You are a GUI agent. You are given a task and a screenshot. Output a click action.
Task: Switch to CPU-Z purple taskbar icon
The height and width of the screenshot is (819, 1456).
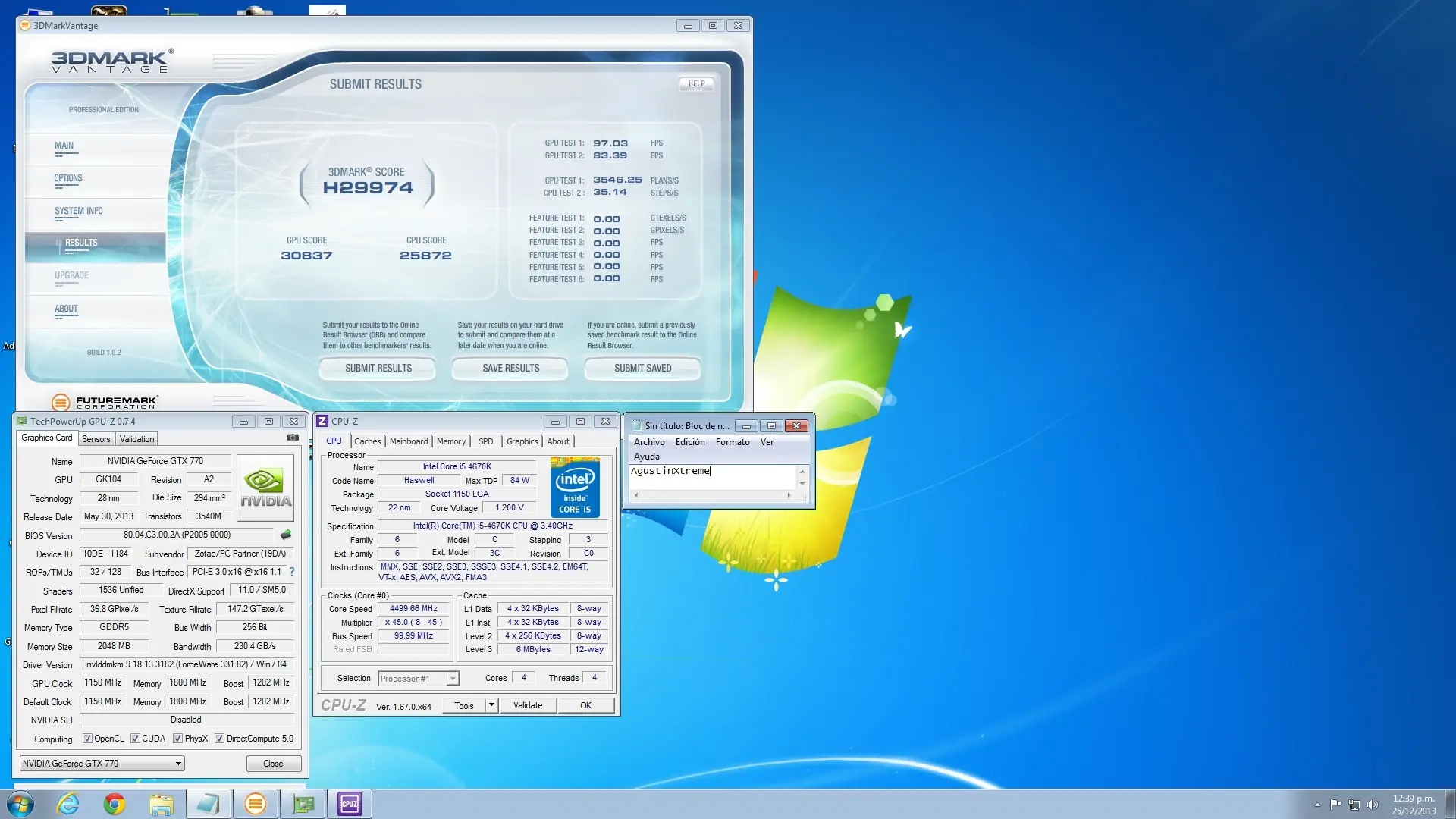pyautogui.click(x=350, y=804)
